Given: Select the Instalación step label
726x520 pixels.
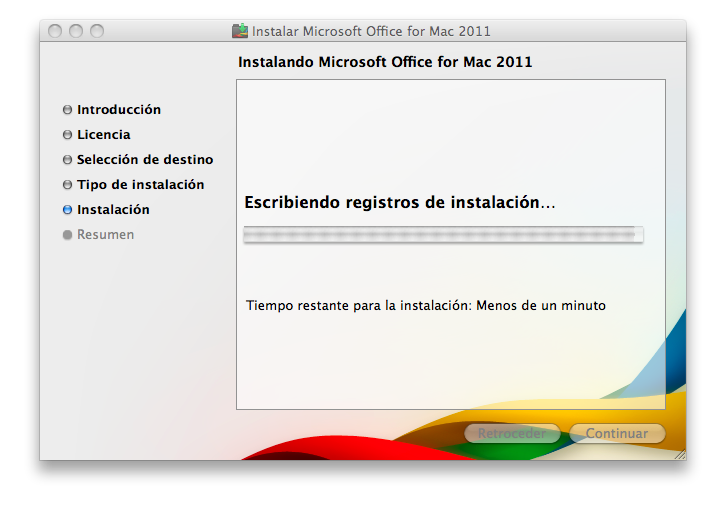Looking at the screenshot, I should pos(113,210).
